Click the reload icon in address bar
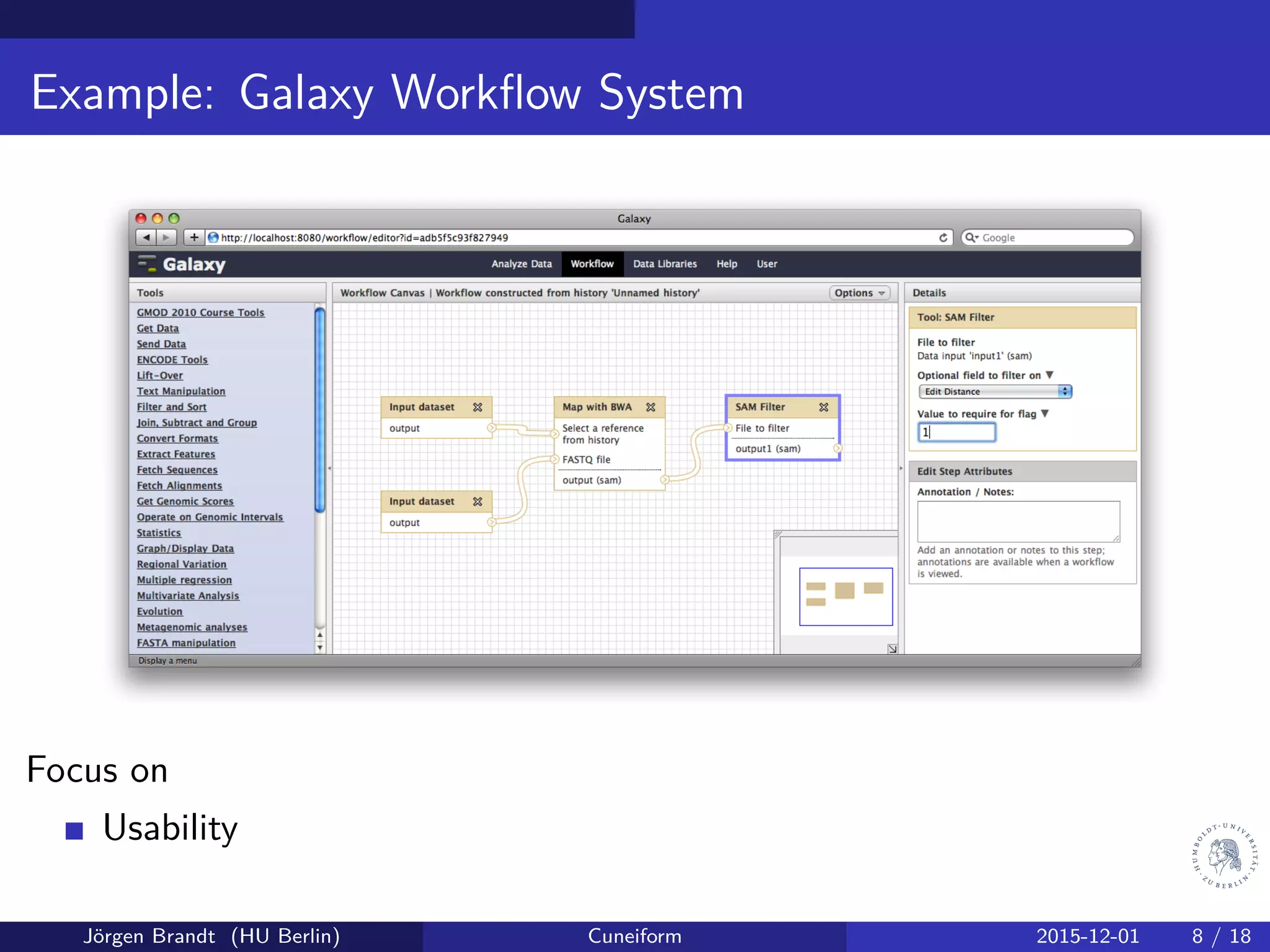This screenshot has height=952, width=1270. (x=943, y=237)
